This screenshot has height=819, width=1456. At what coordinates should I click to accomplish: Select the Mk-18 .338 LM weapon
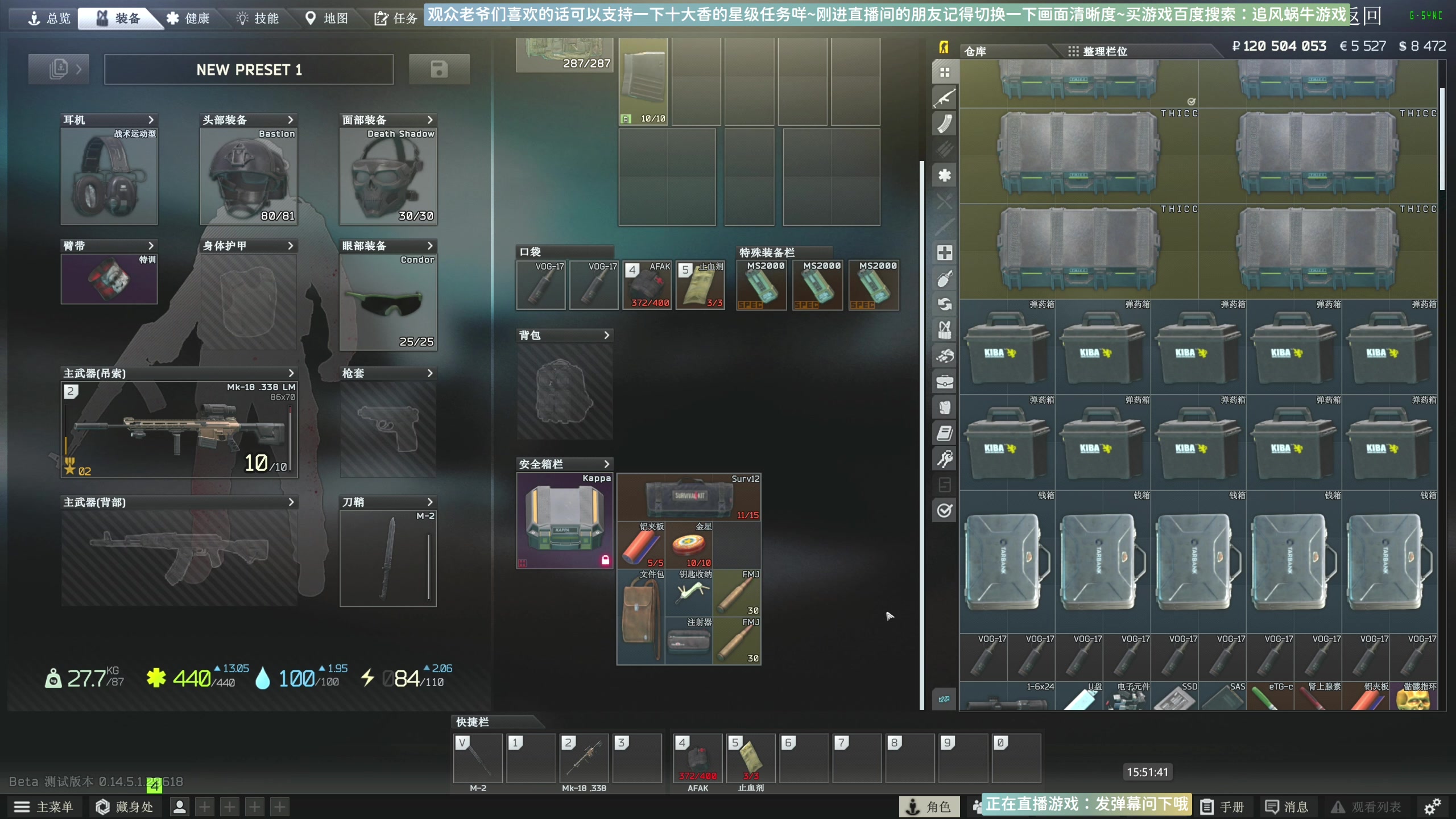point(180,430)
